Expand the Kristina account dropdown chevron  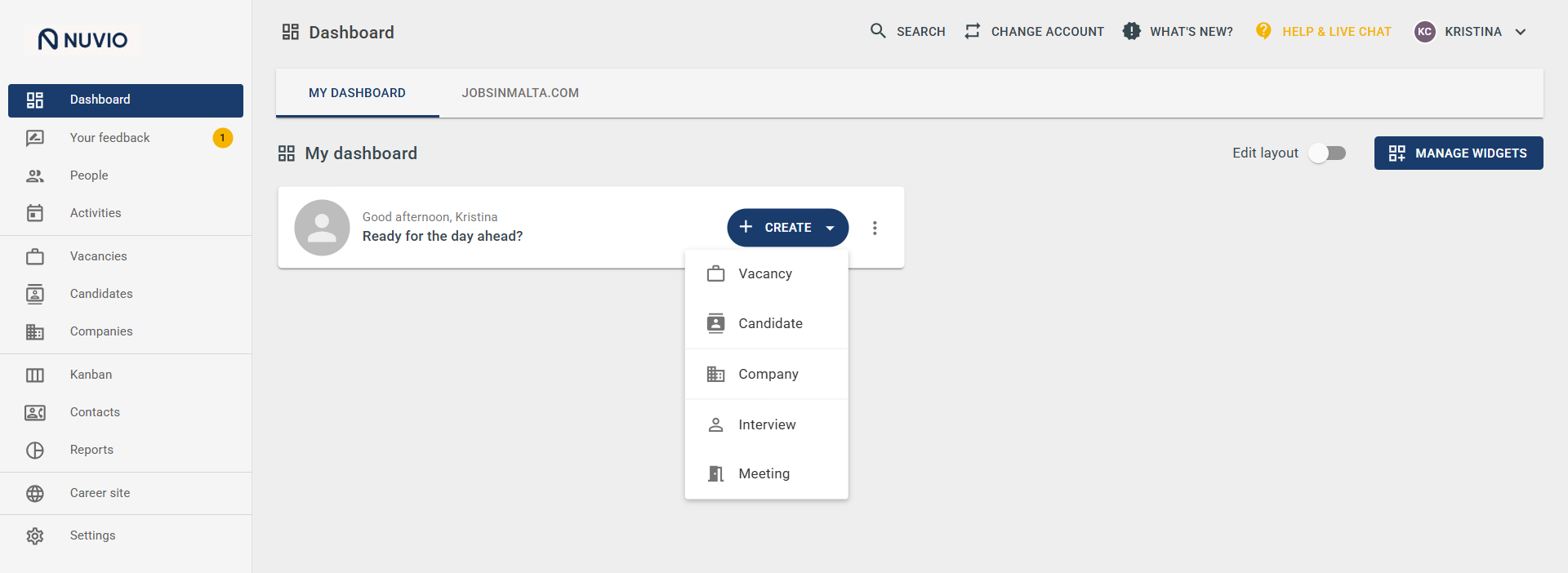(1521, 32)
